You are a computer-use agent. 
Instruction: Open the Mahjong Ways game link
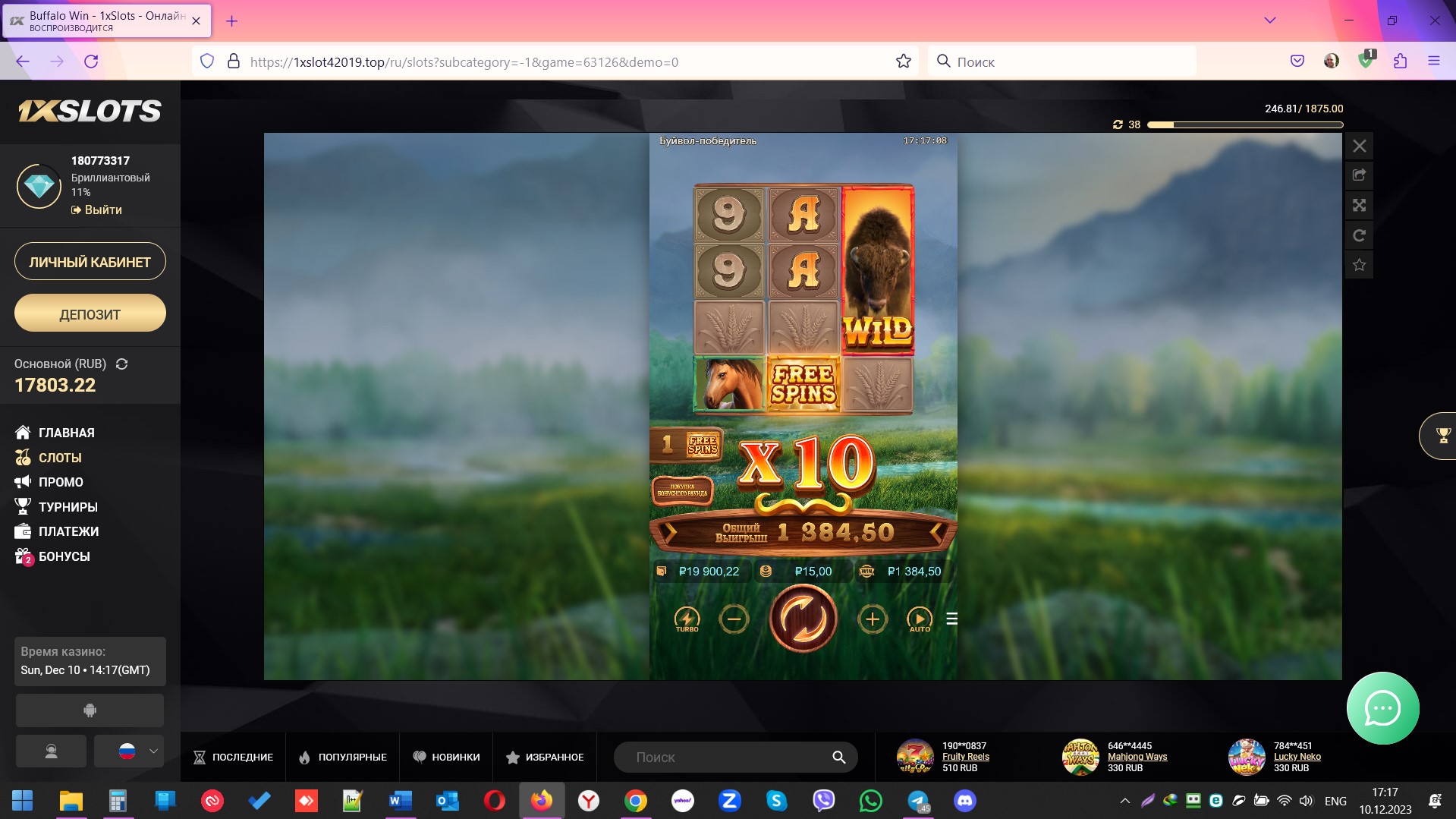[1137, 757]
